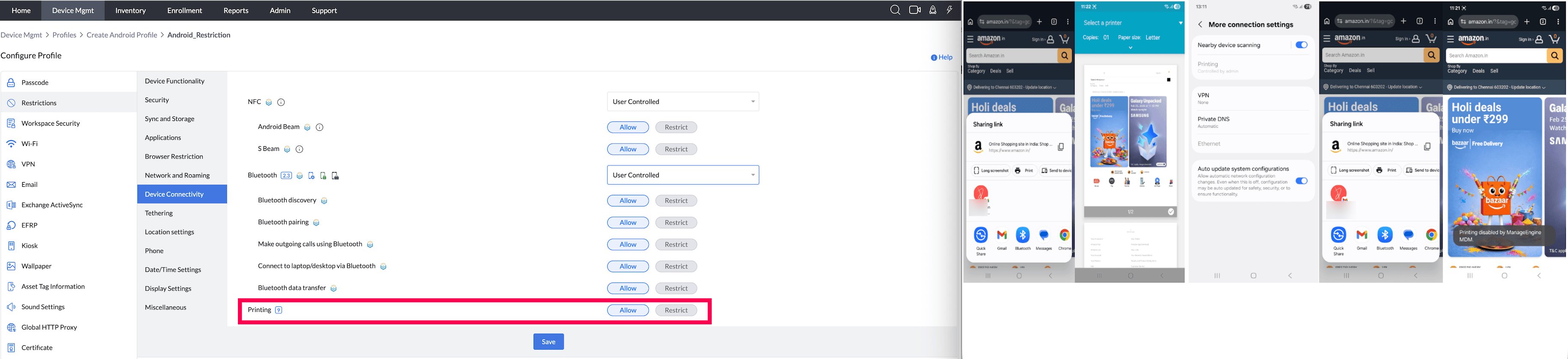Image resolution: width=1568 pixels, height=359 pixels.
Task: Select Restrict for Bluetooth data transfer
Action: pos(676,288)
